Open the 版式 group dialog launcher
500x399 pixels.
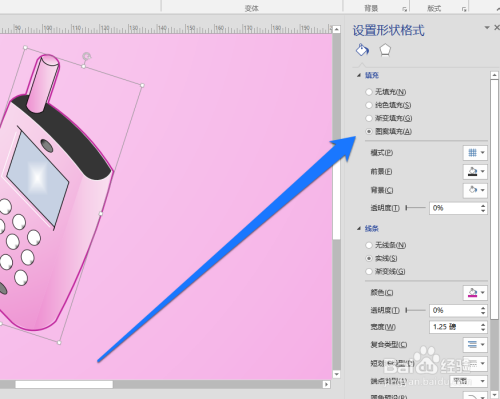(464, 9)
